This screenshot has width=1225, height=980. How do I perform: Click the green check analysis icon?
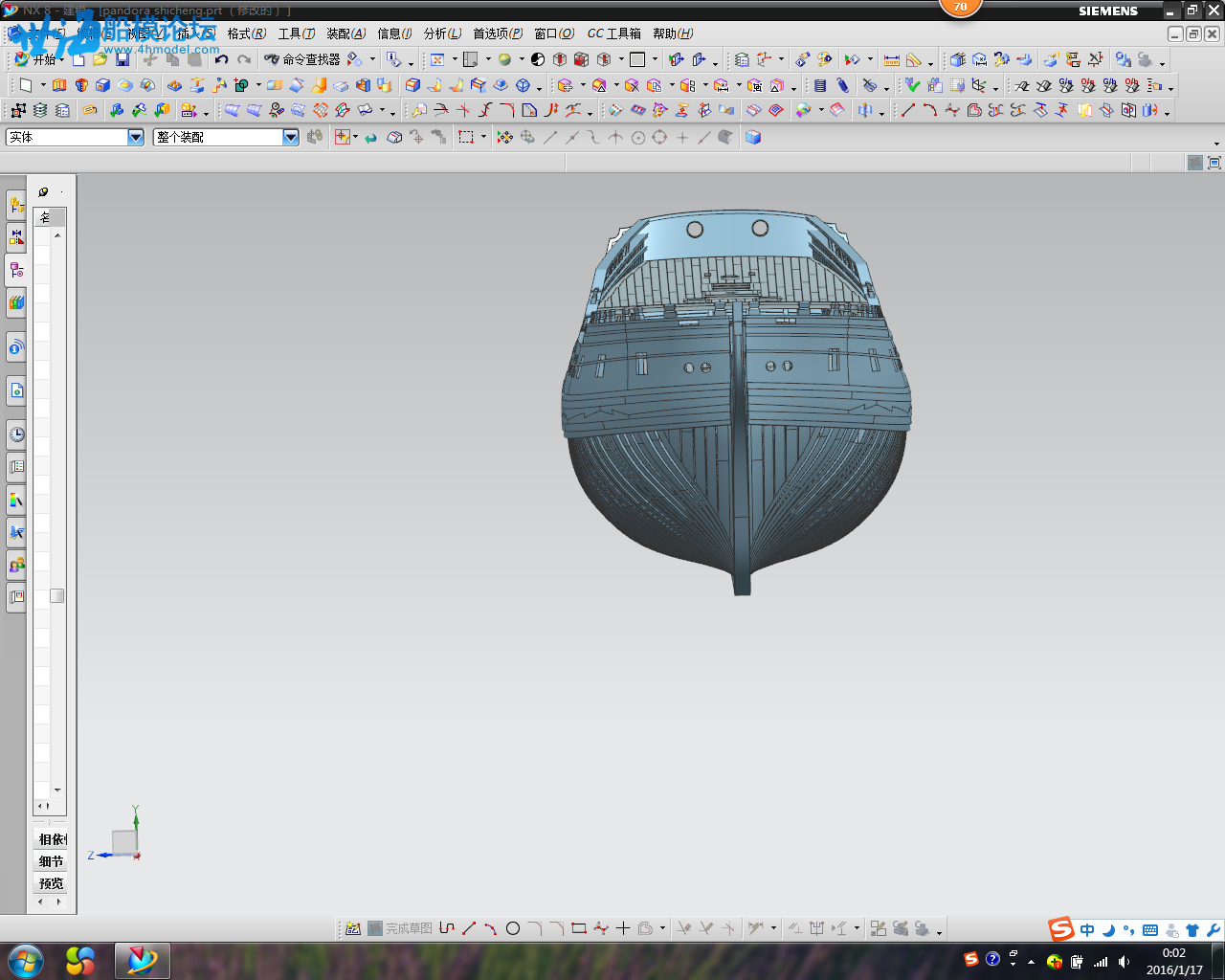point(913,85)
